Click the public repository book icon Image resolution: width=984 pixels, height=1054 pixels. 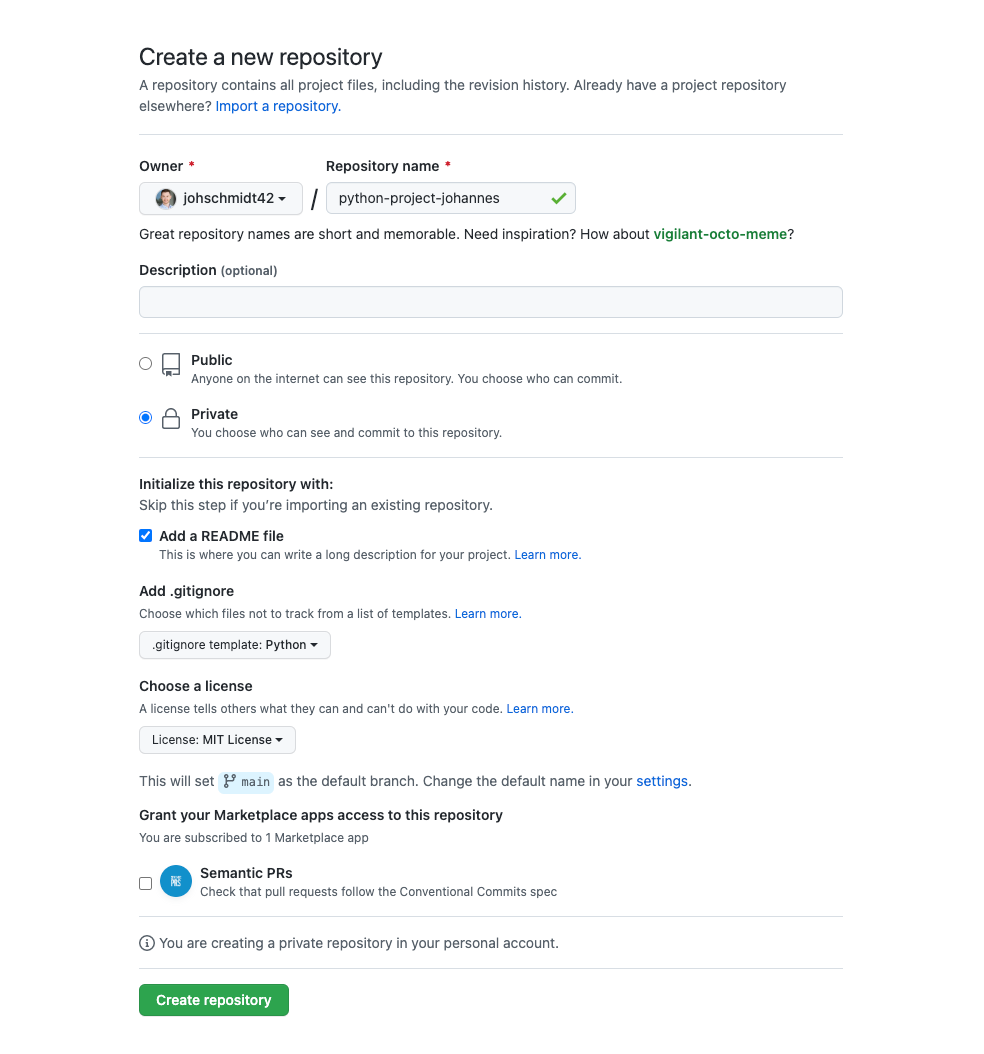[x=171, y=364]
